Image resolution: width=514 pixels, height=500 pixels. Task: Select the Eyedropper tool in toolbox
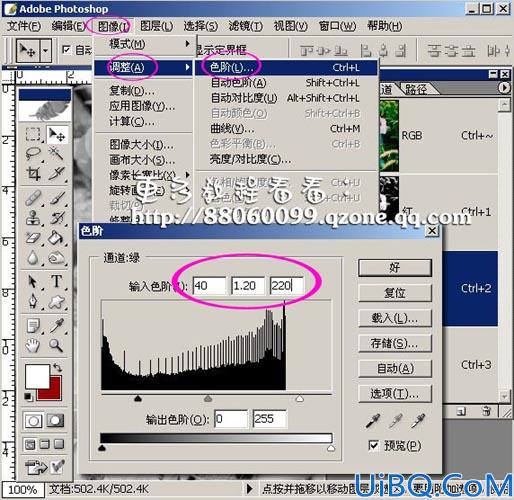coord(56,326)
